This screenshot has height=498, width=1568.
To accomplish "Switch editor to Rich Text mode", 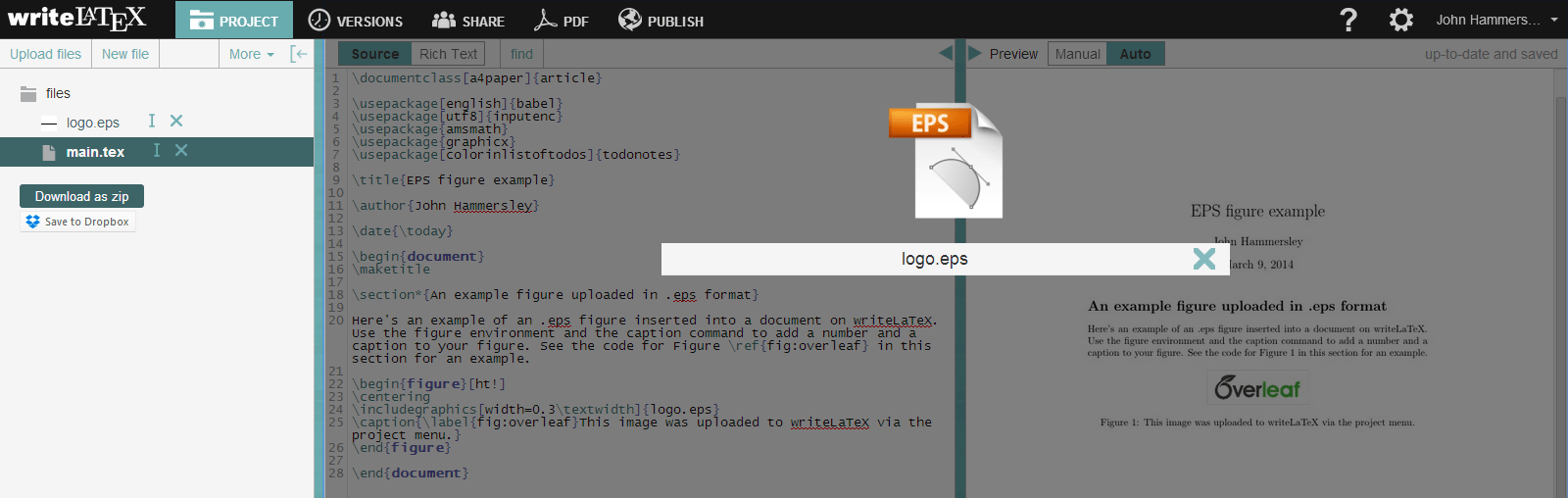I will [x=449, y=54].
